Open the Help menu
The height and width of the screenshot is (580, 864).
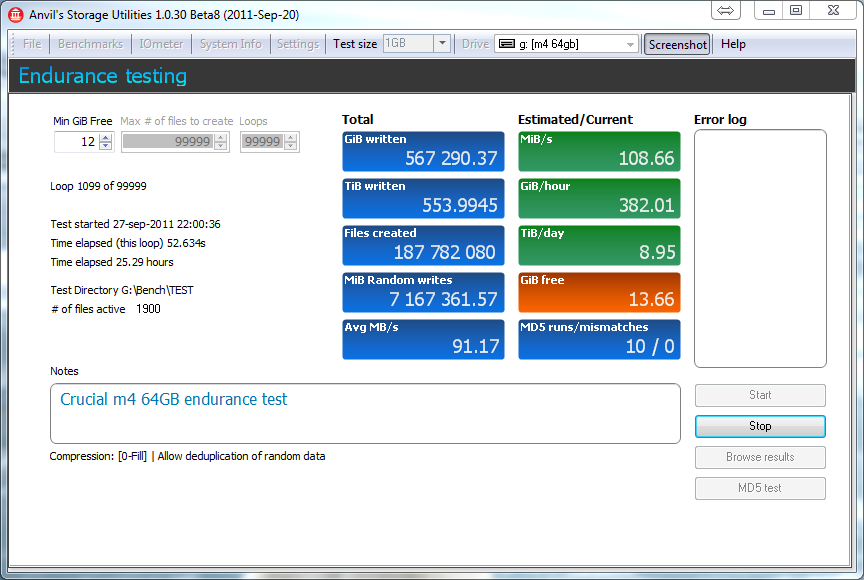pos(733,44)
